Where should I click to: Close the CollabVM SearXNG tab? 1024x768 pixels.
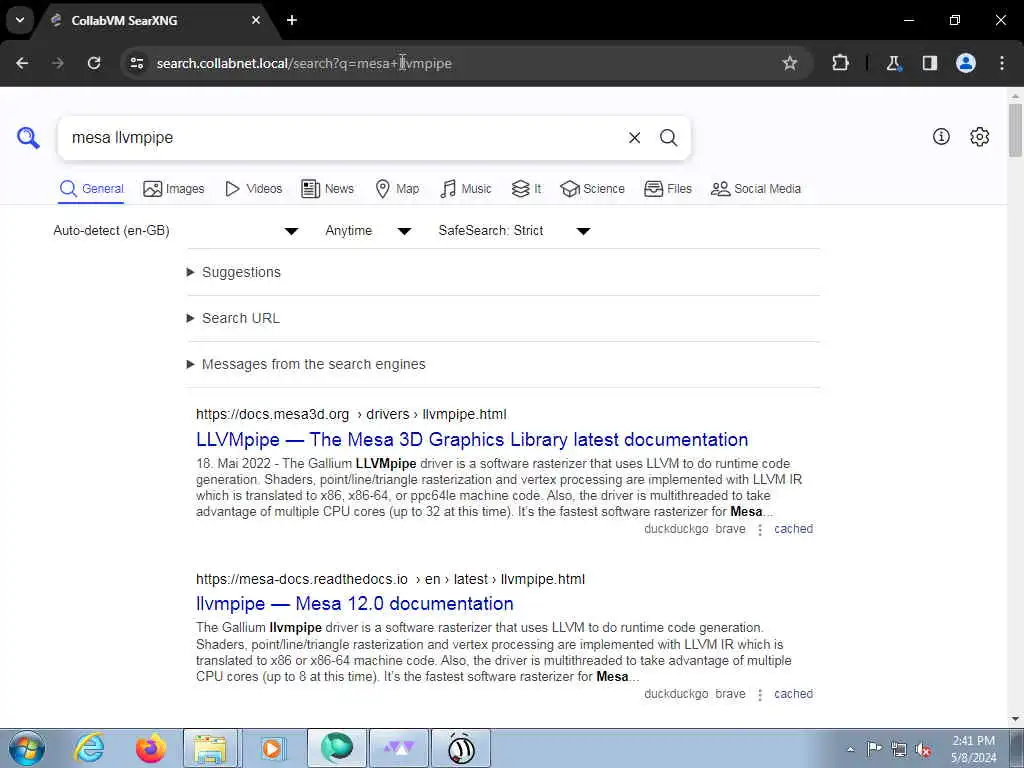[256, 20]
